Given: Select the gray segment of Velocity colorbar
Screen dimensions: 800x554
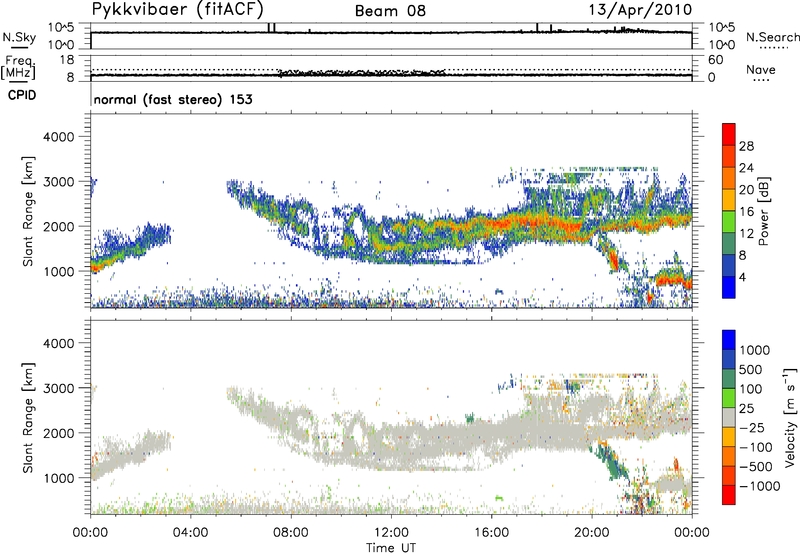Looking at the screenshot, I should coord(729,418).
